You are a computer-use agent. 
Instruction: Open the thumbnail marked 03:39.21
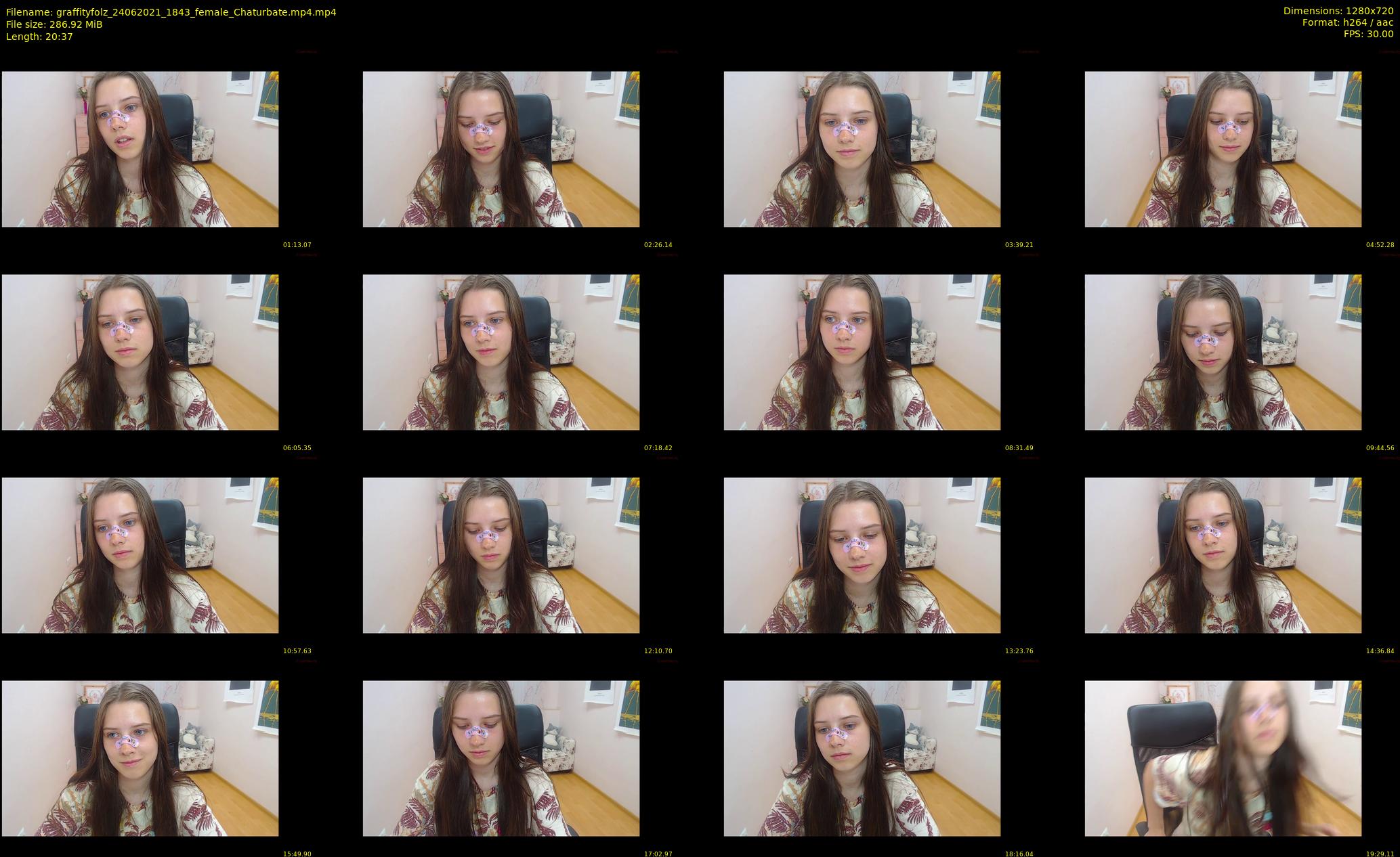pyautogui.click(x=862, y=149)
